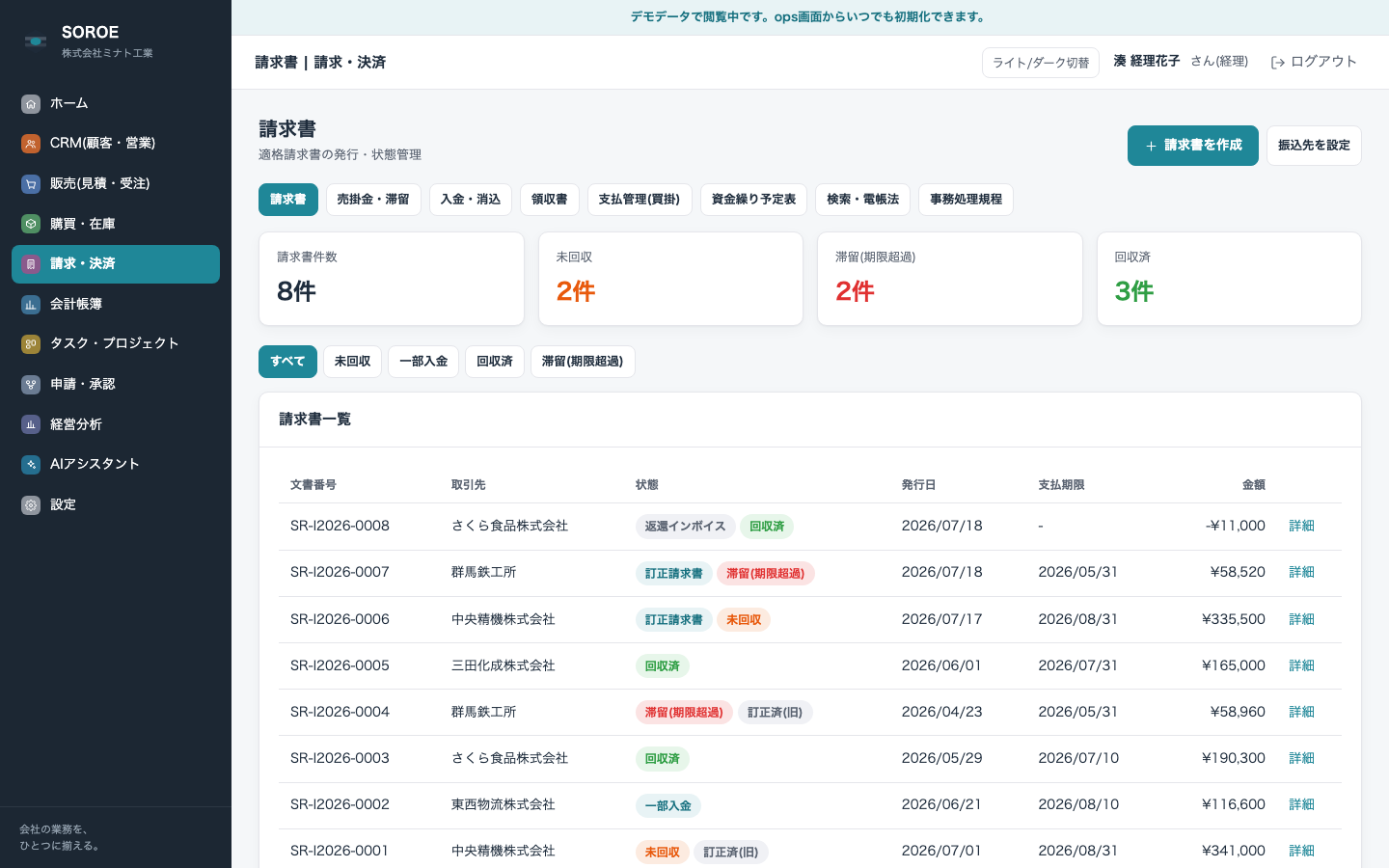Click the 振込先を設定 button
This screenshot has width=1389, height=868.
(x=1314, y=146)
